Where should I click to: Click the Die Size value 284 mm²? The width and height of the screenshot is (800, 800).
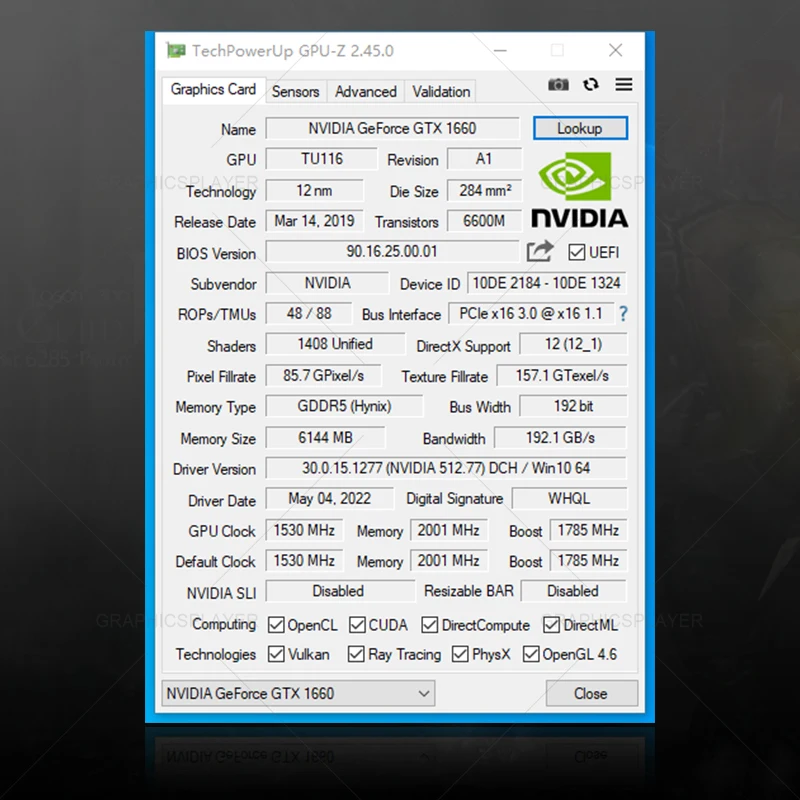click(484, 191)
